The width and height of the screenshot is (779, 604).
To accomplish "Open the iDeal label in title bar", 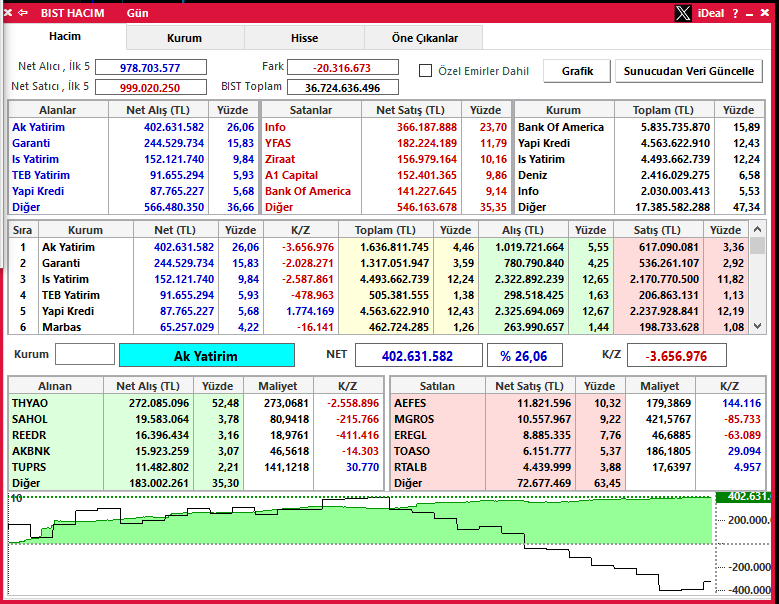I will [711, 13].
